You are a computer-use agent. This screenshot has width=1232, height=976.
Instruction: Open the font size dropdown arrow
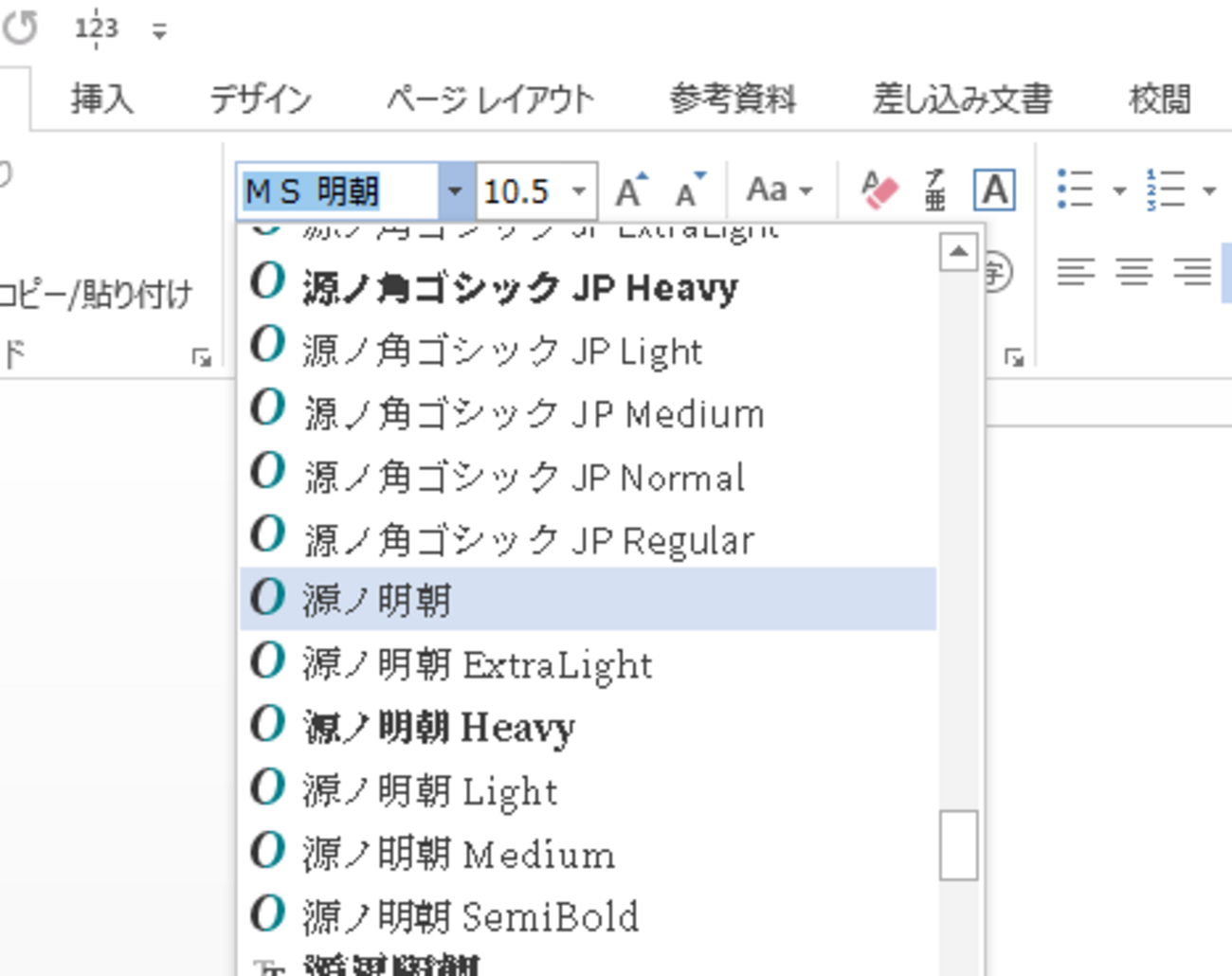(x=579, y=191)
